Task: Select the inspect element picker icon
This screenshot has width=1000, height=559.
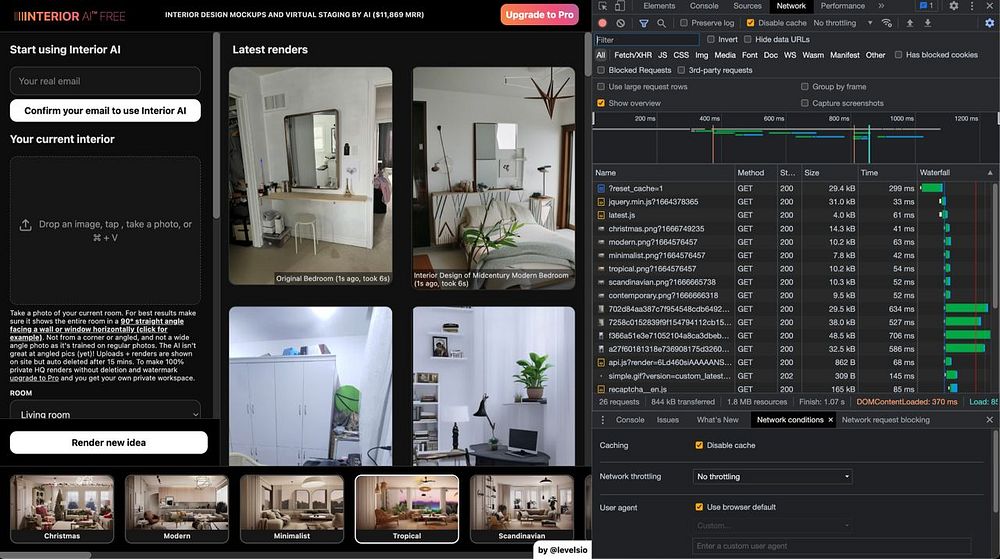Action: pyautogui.click(x=603, y=6)
